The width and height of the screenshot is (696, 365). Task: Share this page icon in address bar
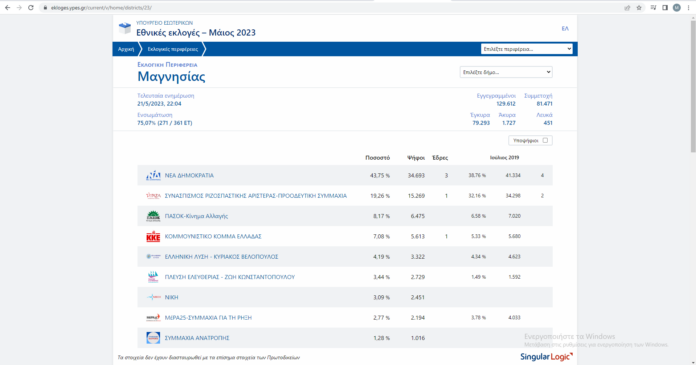pyautogui.click(x=627, y=8)
